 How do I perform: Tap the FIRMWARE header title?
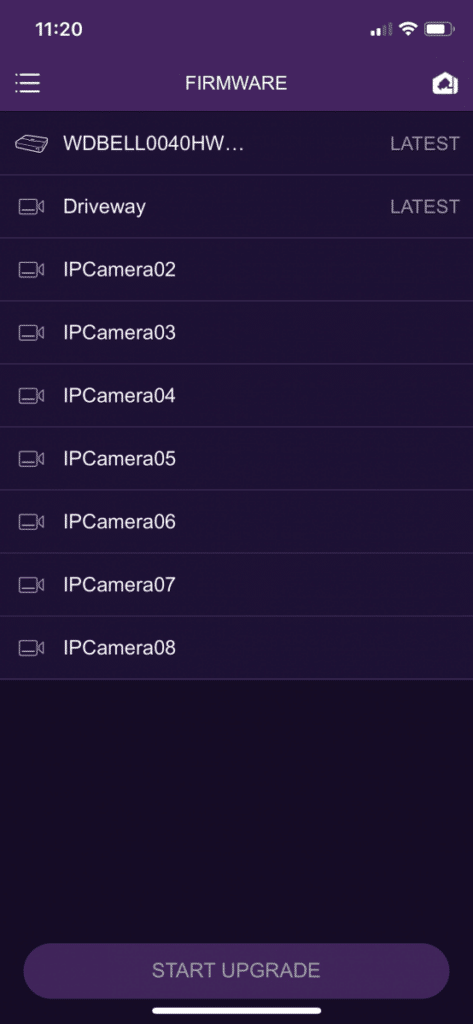click(236, 84)
